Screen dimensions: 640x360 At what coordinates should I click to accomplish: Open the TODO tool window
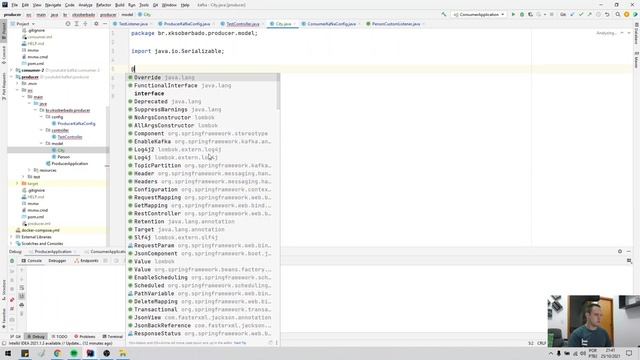pyautogui.click(x=59, y=336)
